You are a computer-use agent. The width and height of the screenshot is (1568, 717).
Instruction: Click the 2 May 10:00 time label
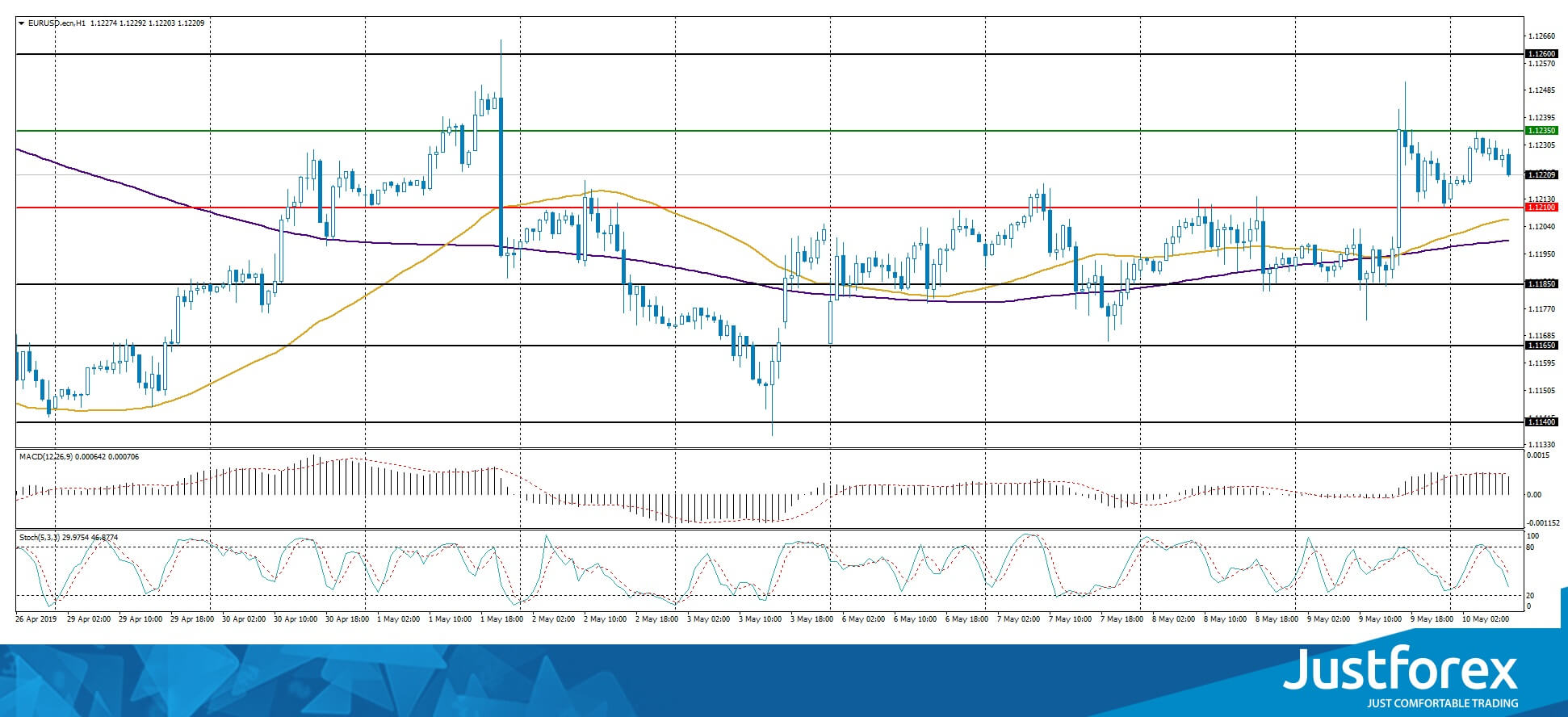coord(606,619)
